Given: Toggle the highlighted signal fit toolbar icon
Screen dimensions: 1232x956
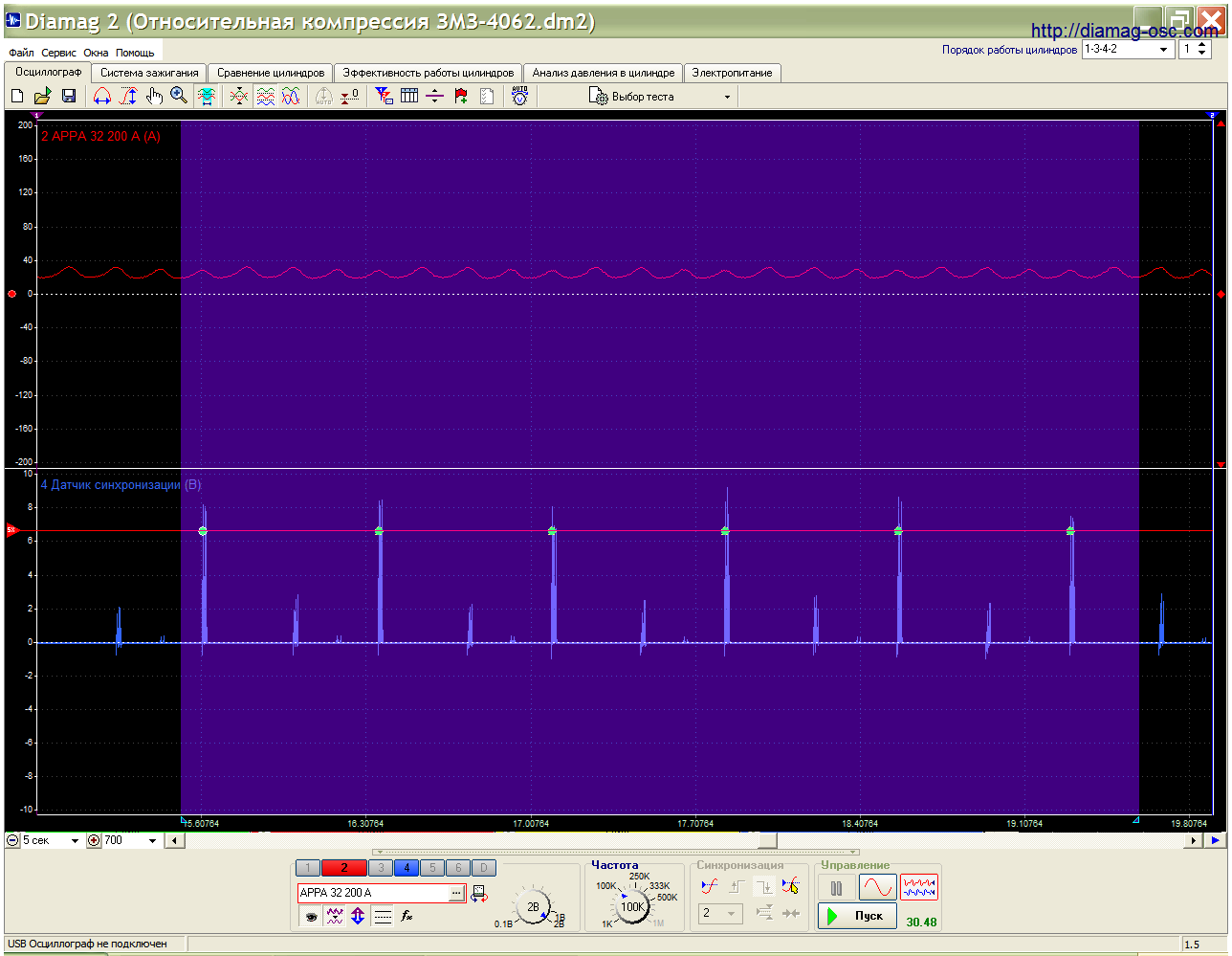Looking at the screenshot, I should click(207, 96).
